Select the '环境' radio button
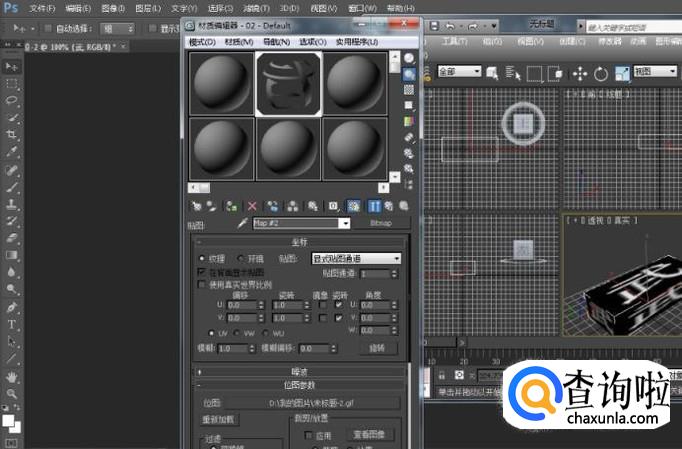The image size is (682, 449). (240, 259)
